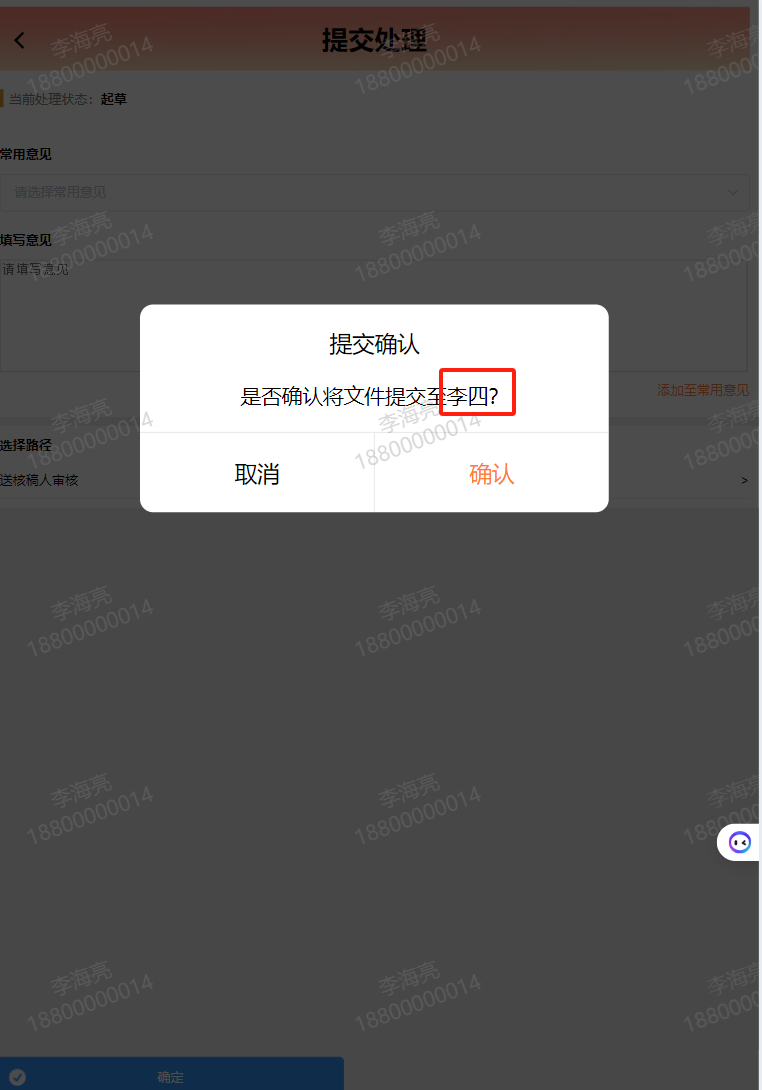Focus the 请填写意见 text area

click(374, 316)
